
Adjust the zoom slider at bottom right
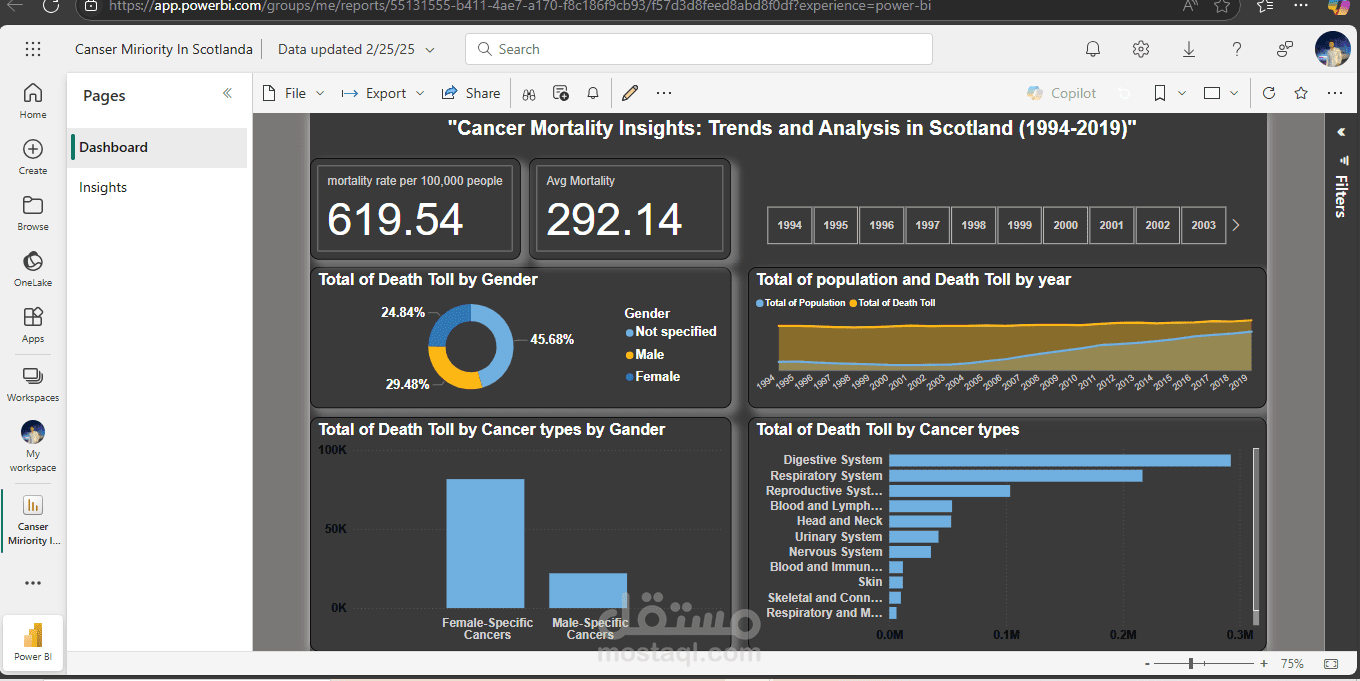coord(1190,662)
